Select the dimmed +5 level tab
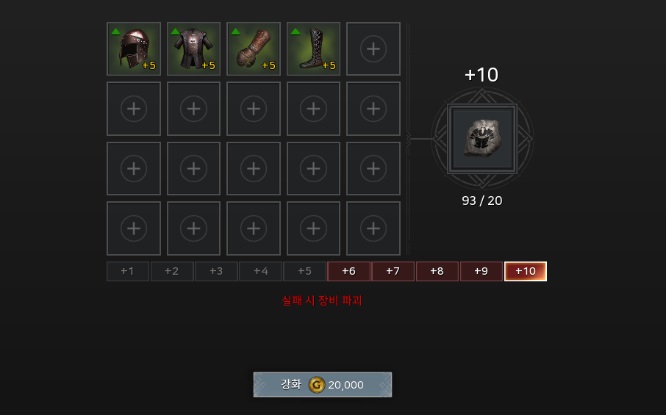 pyautogui.click(x=305, y=271)
